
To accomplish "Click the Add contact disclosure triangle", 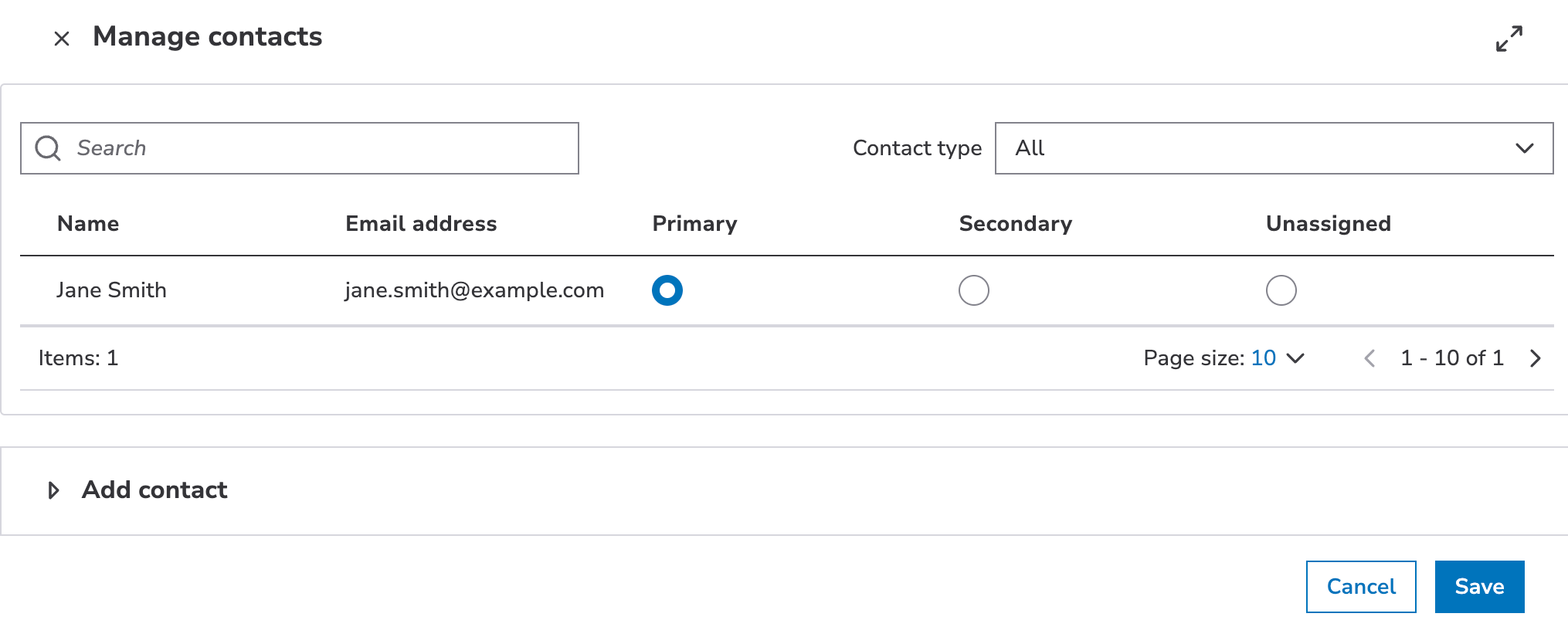I will (53, 490).
